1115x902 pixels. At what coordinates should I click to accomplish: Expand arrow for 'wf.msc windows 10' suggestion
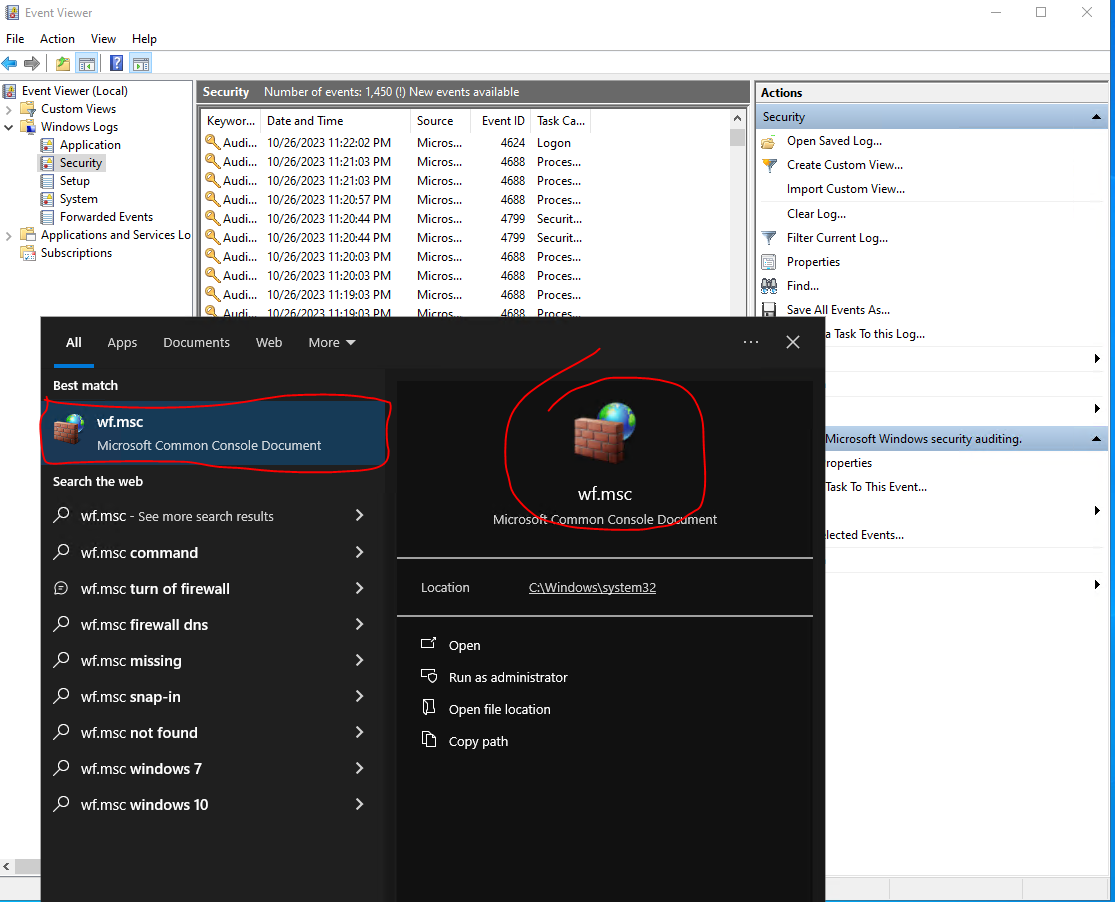(x=359, y=804)
